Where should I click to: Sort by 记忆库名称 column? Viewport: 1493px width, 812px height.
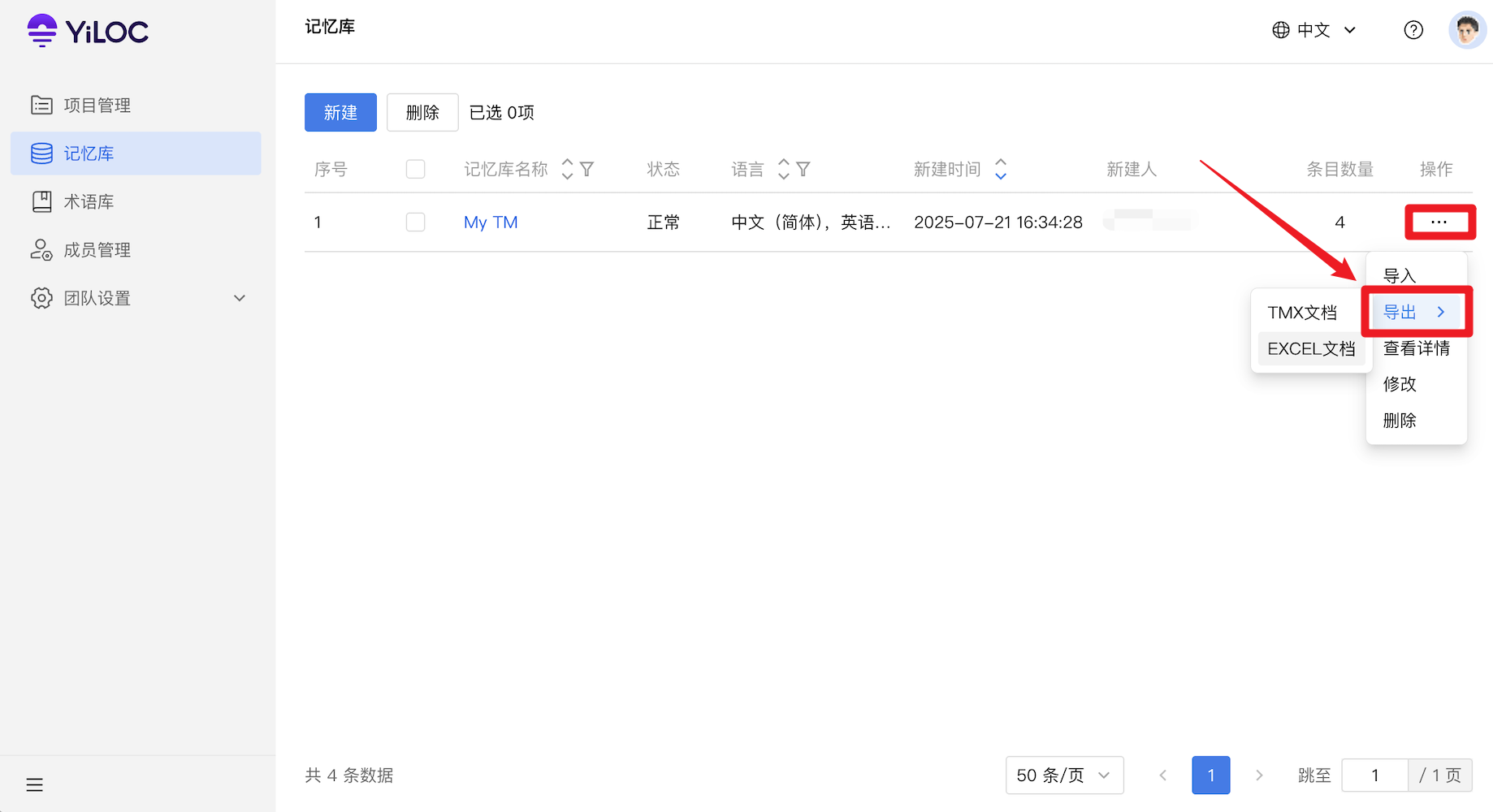tap(567, 169)
